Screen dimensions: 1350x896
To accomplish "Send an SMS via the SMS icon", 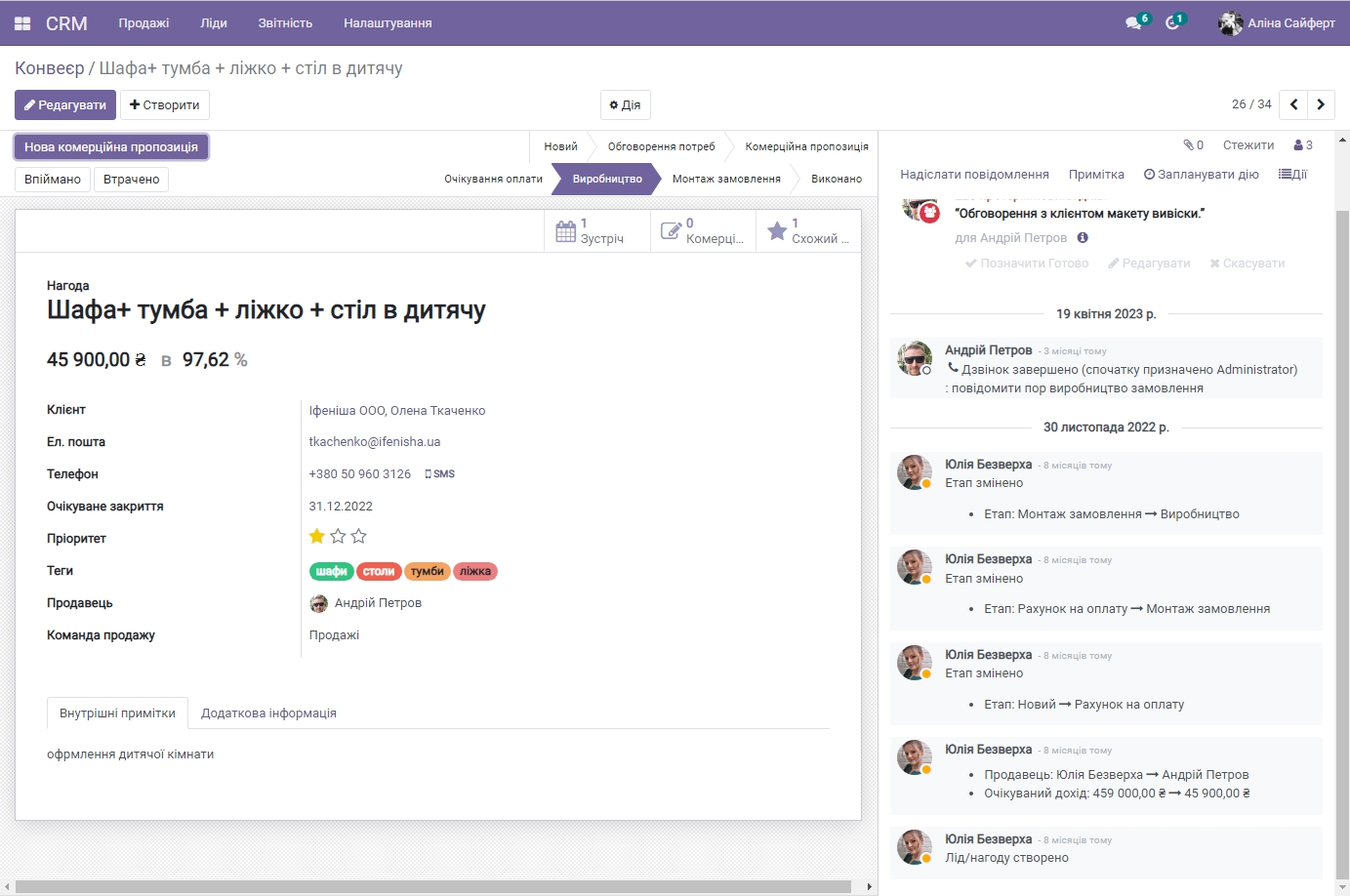I will 439,473.
